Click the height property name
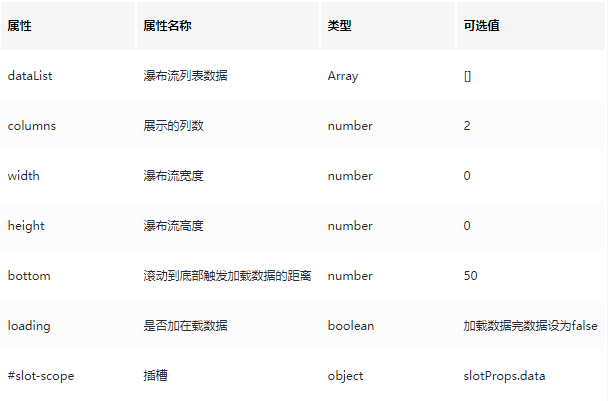This screenshot has height=401, width=614. point(26,226)
